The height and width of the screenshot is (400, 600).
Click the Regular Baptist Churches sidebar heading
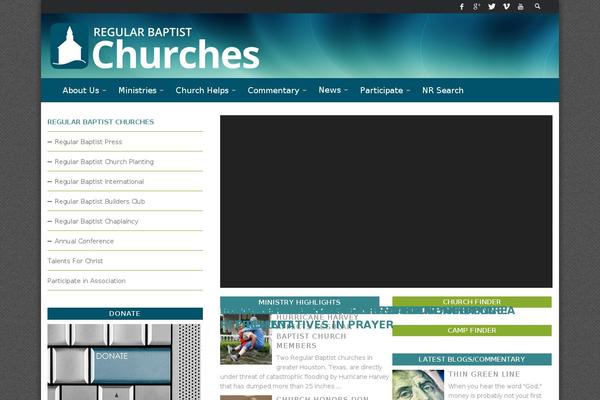101,122
